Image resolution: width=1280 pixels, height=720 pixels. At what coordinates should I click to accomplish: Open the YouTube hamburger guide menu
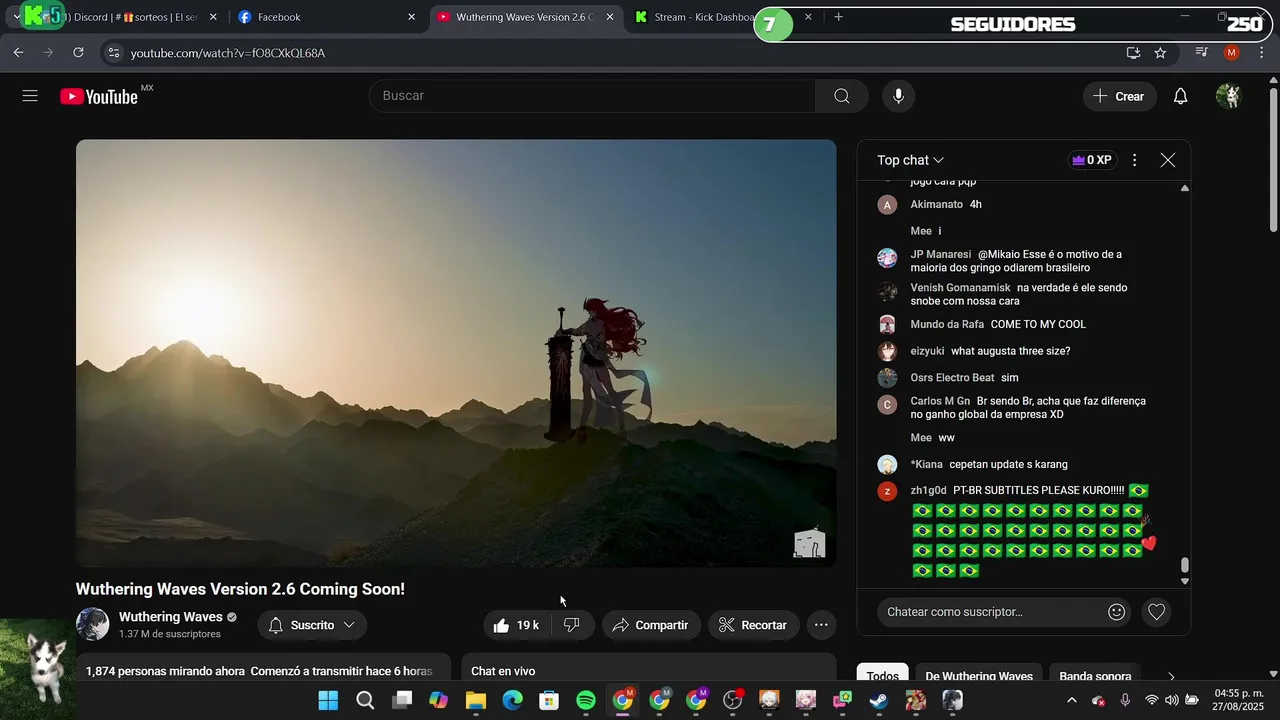coord(30,96)
